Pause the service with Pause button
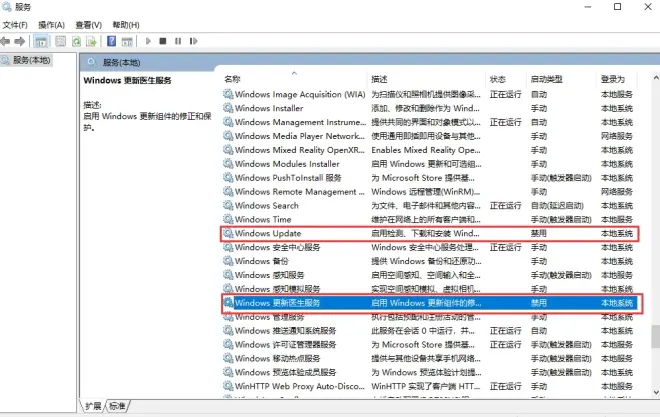 point(178,41)
